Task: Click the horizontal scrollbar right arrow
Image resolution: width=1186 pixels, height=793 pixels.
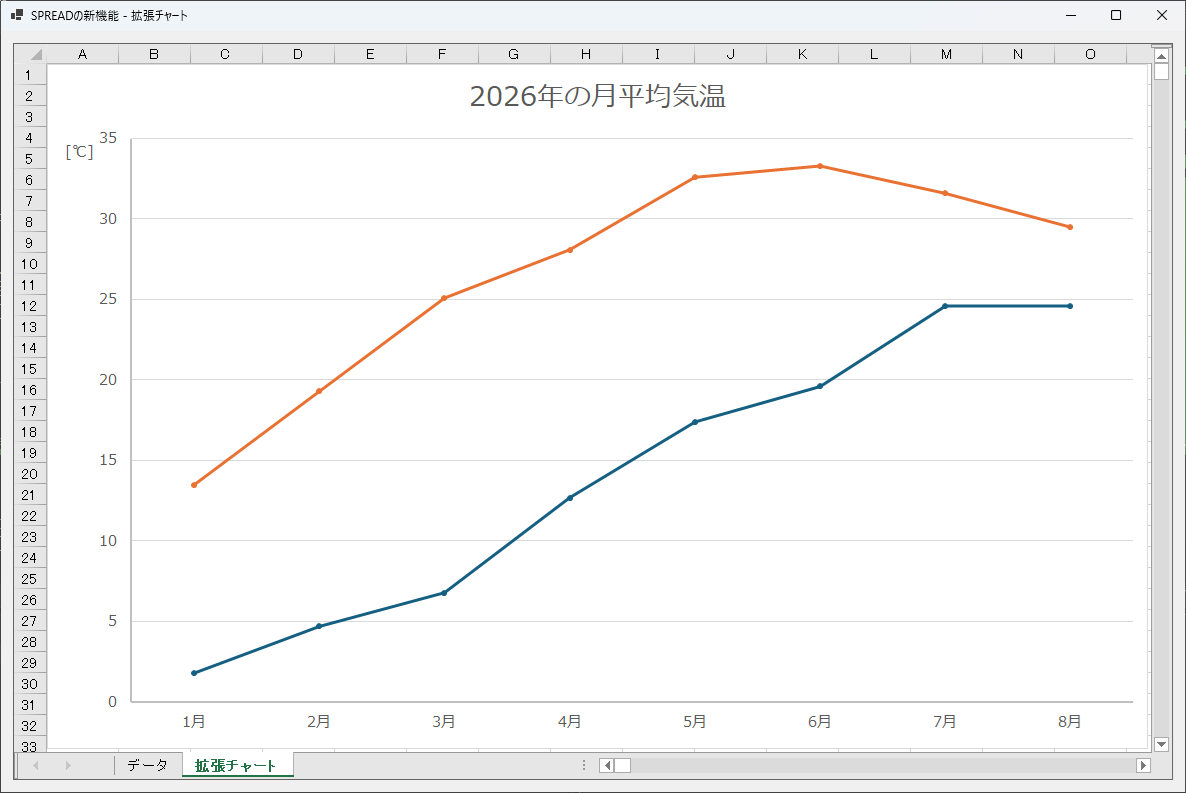Action: (1143, 766)
